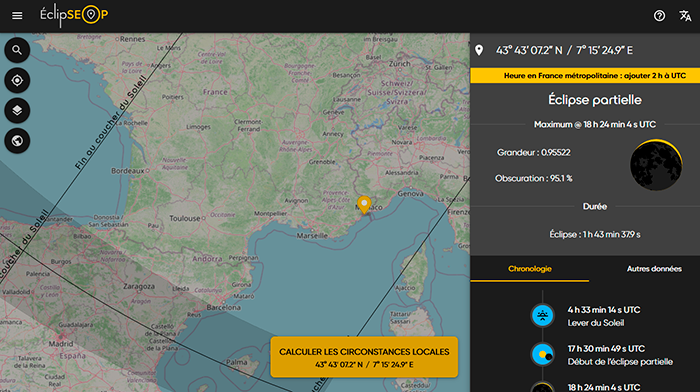Switch to globe view

point(17,141)
